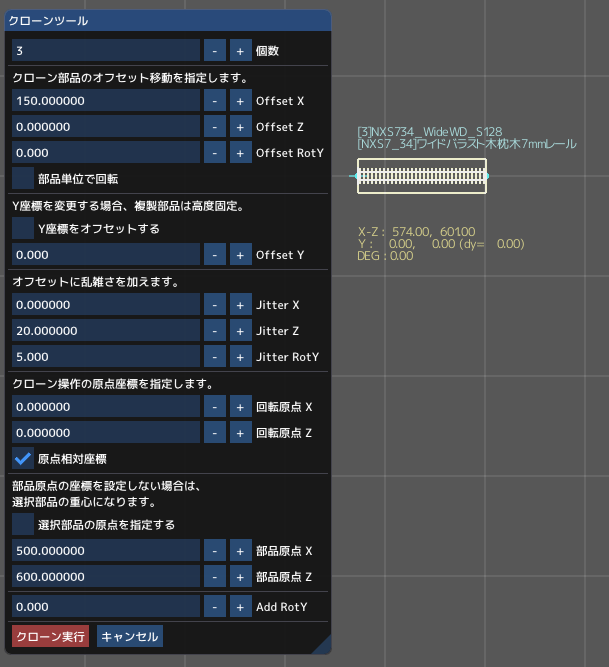This screenshot has height=667, width=609.
Task: Increase Jitter Z value
Action: [241, 331]
